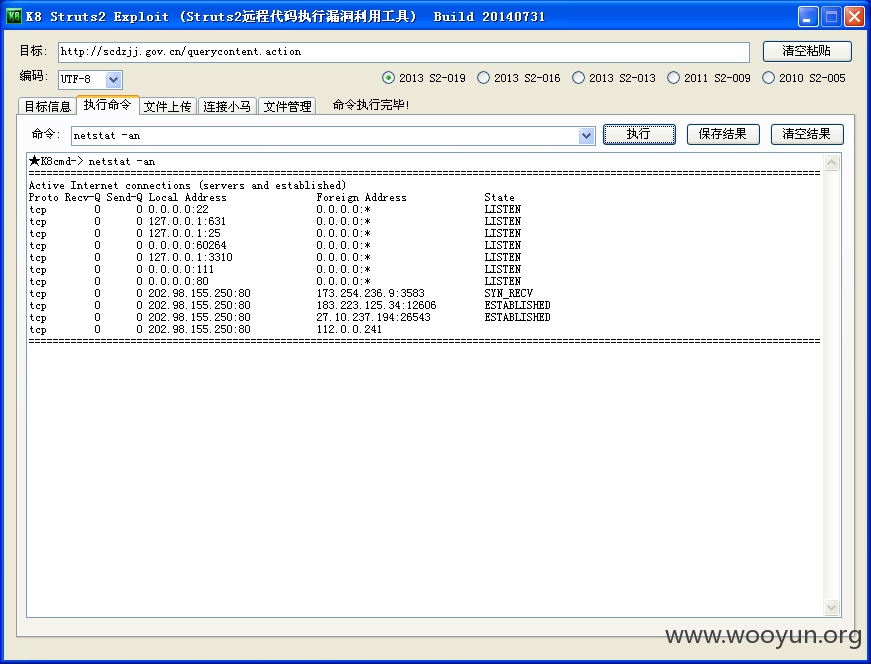Go to the 文件上传 tab

coord(167,106)
